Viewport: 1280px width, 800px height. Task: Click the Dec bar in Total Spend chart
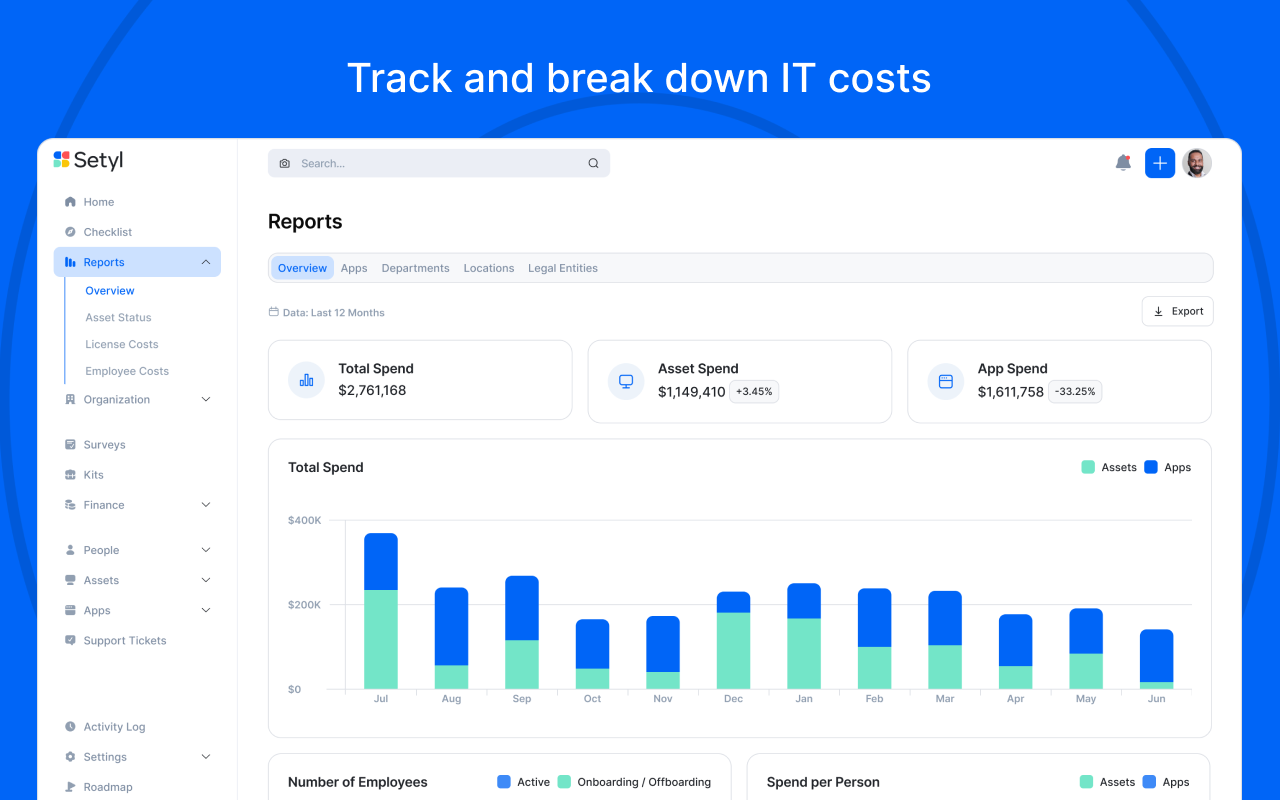[734, 640]
